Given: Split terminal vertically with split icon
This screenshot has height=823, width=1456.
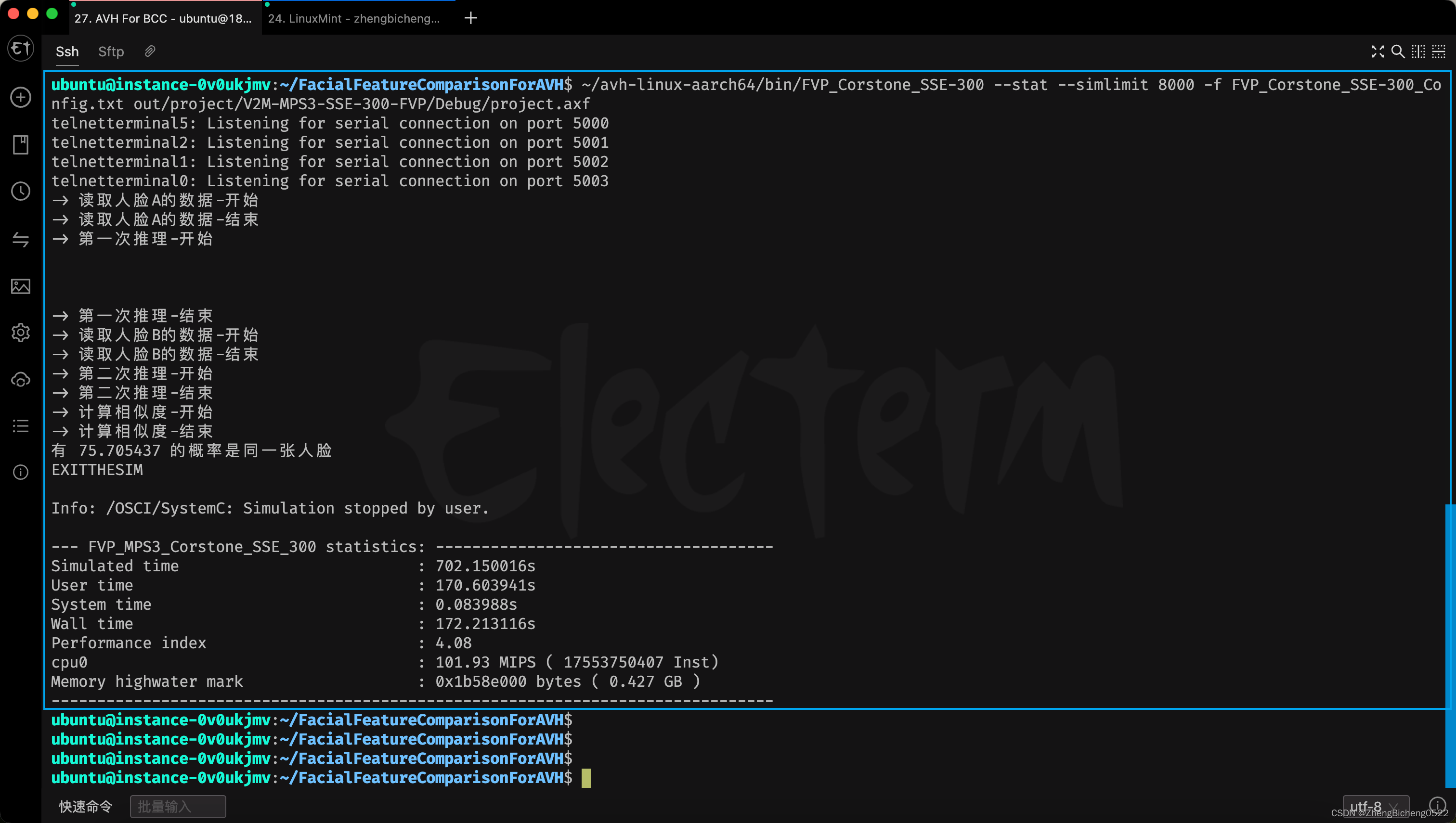Looking at the screenshot, I should [1418, 52].
